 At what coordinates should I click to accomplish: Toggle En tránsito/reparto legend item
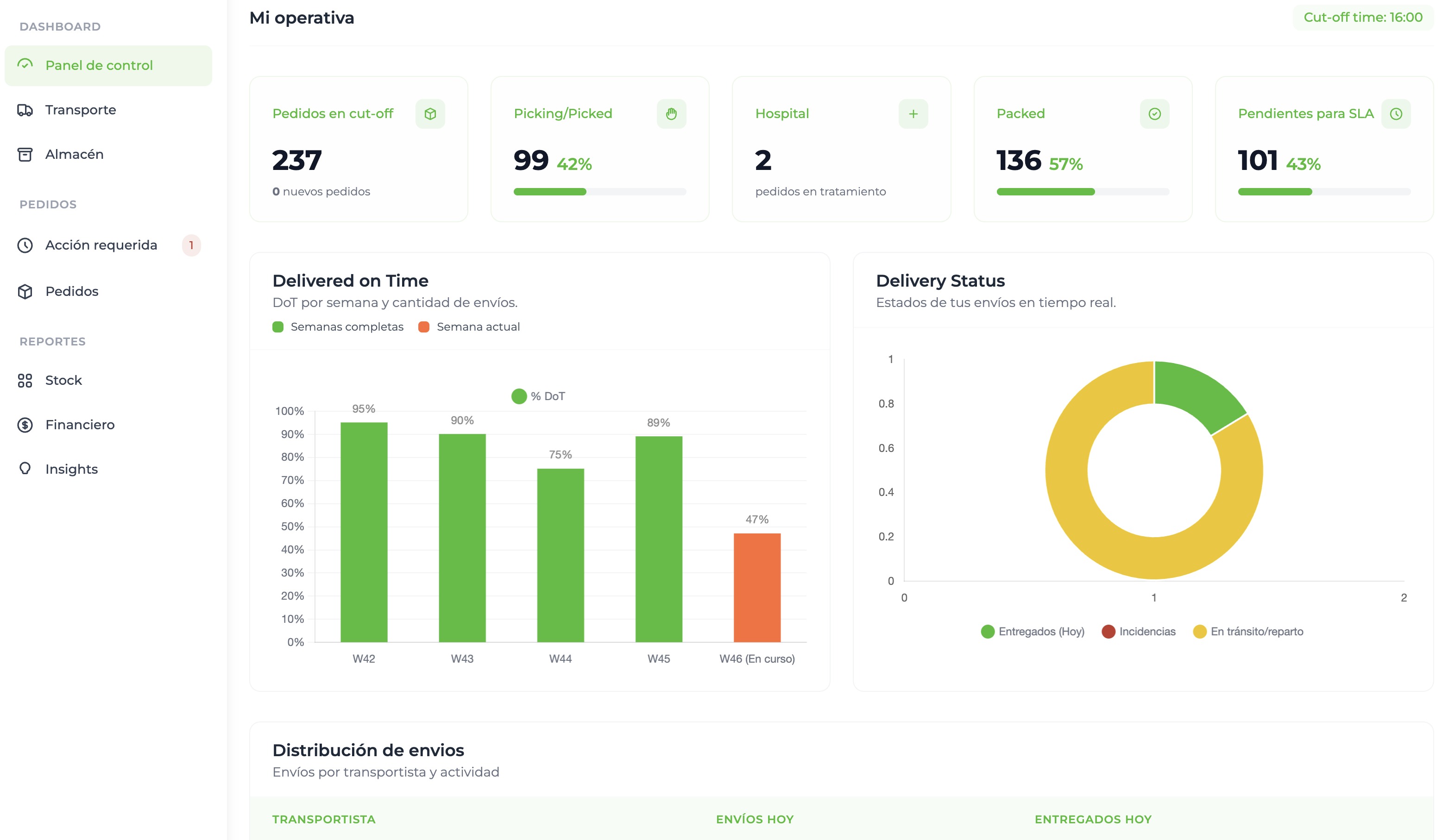[1248, 631]
